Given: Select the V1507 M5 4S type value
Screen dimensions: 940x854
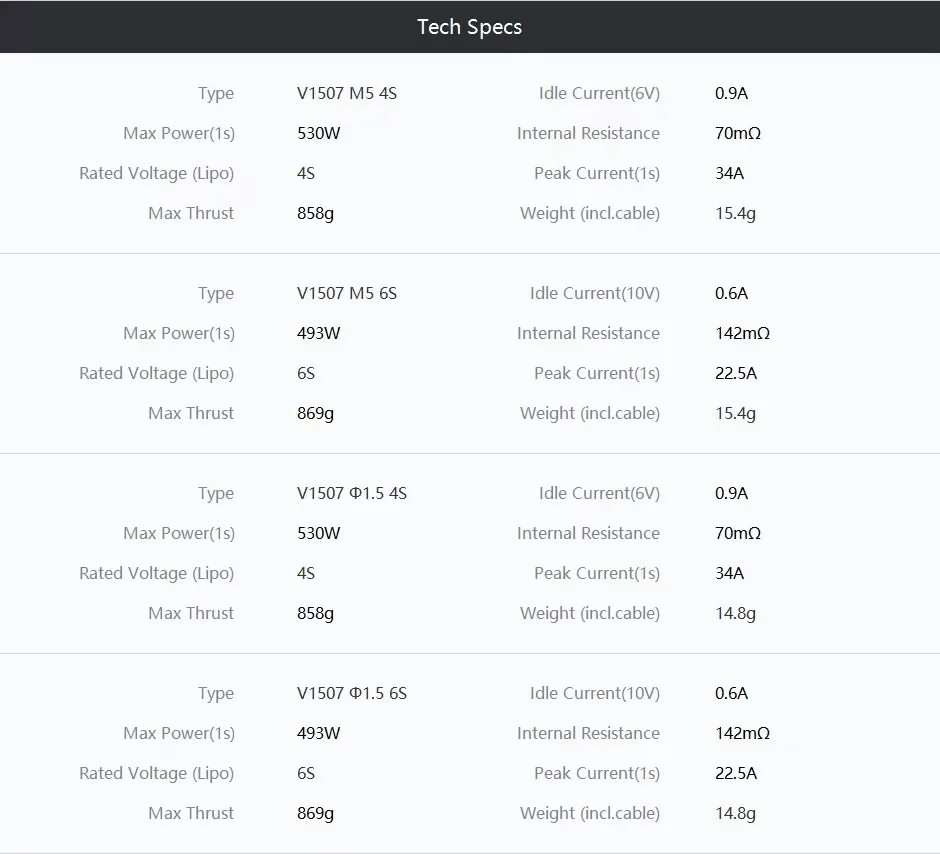Looking at the screenshot, I should pyautogui.click(x=347, y=93).
